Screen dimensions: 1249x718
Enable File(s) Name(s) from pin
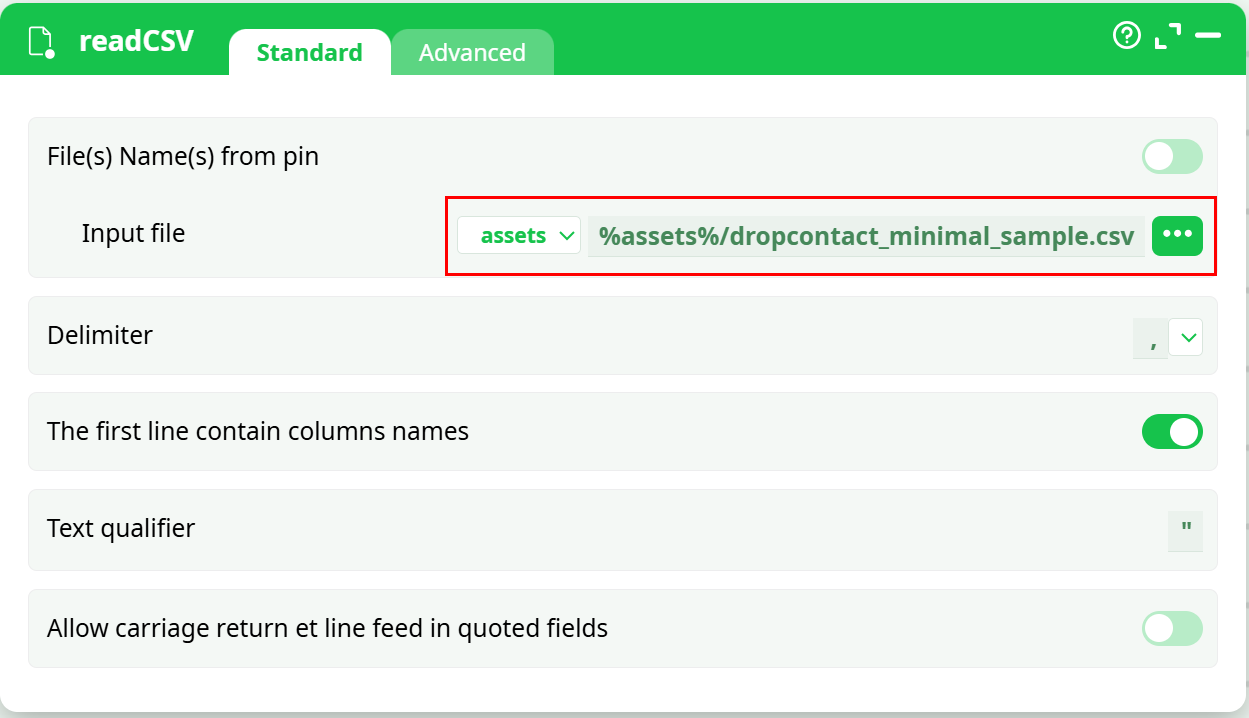(1172, 157)
